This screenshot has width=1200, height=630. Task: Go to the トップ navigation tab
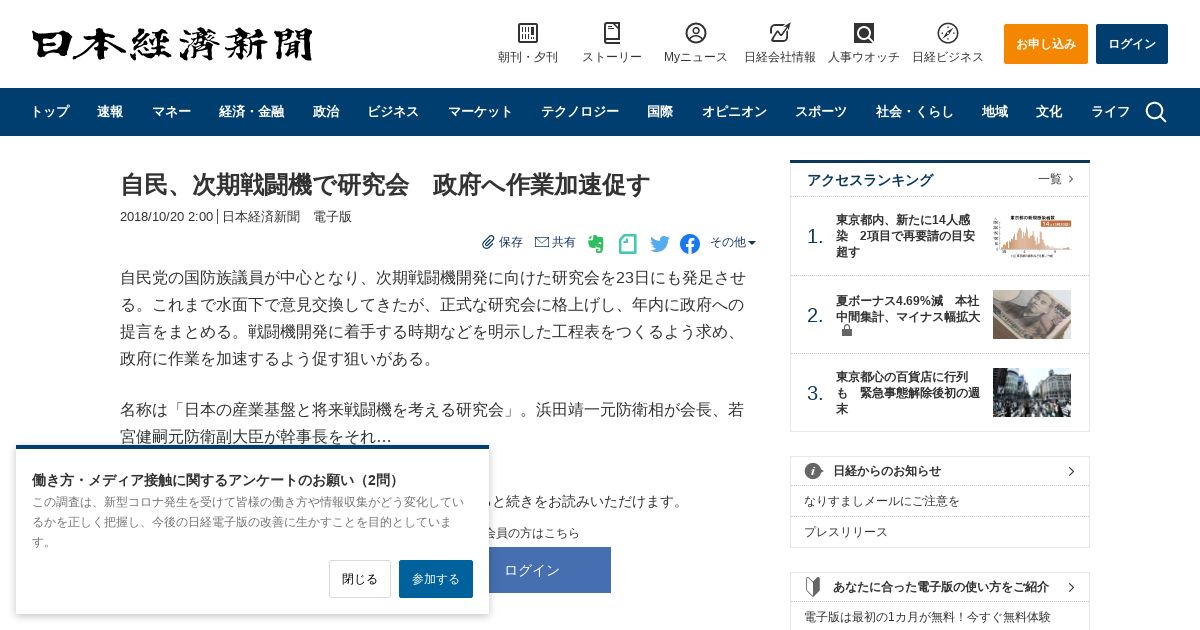click(50, 112)
